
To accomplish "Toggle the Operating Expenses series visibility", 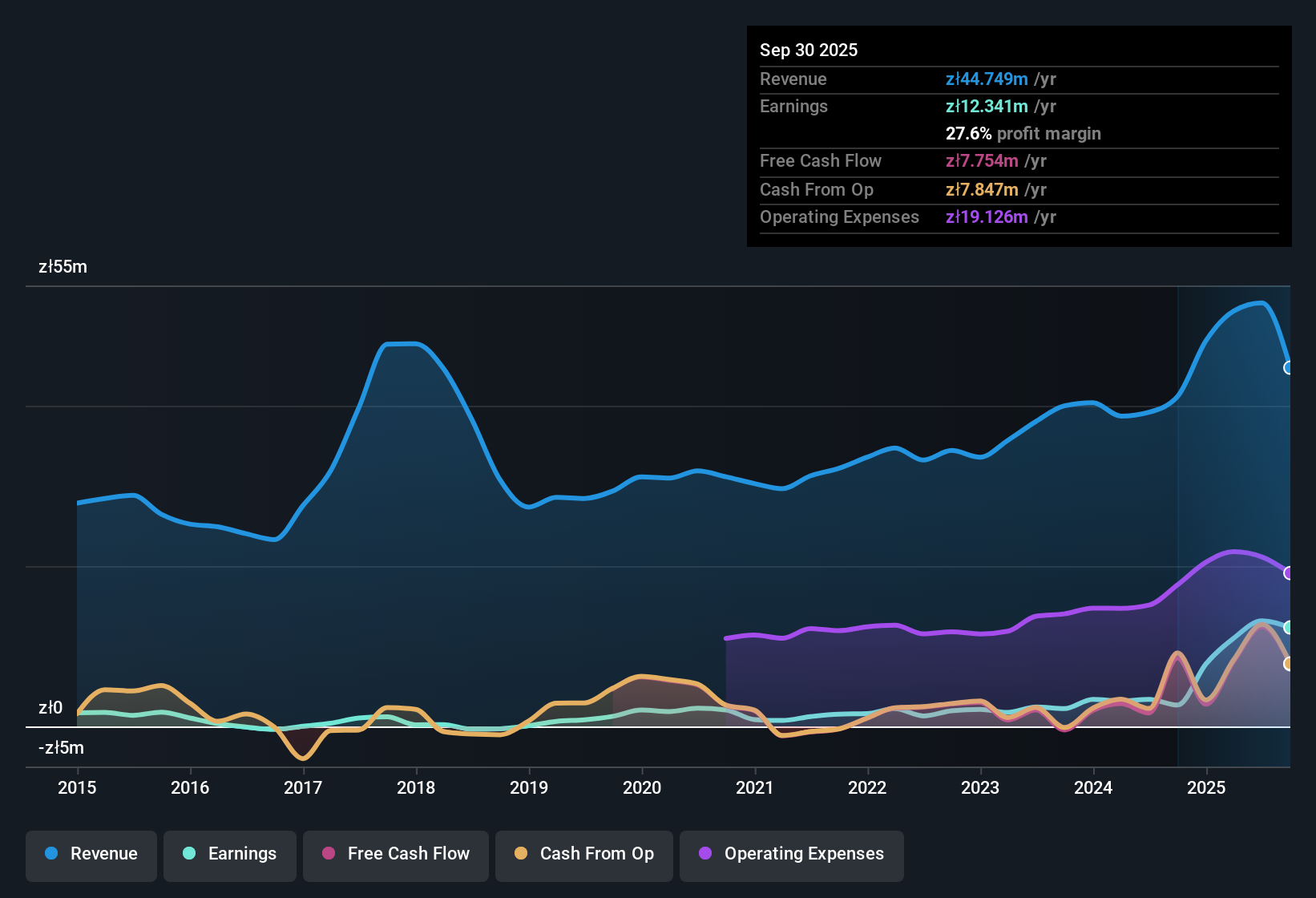I will (791, 854).
